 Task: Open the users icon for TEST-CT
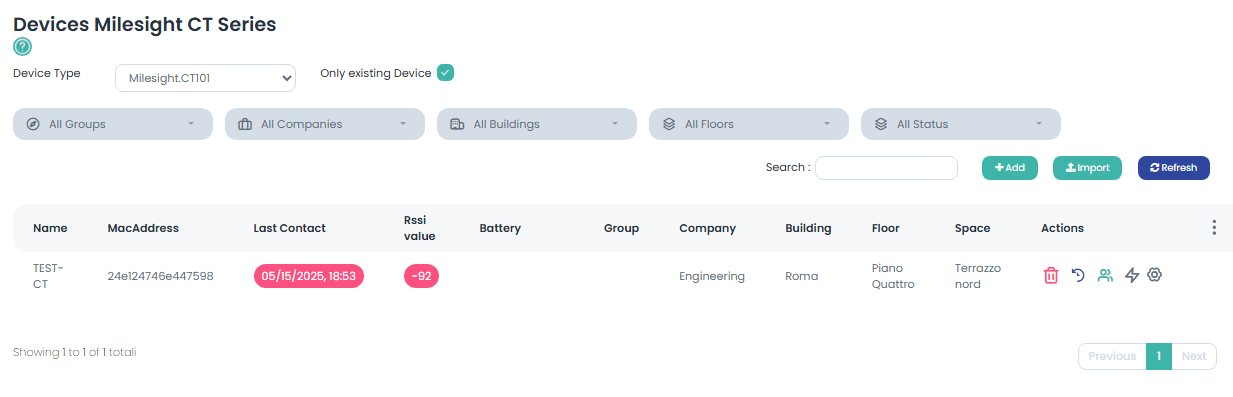pos(1105,275)
